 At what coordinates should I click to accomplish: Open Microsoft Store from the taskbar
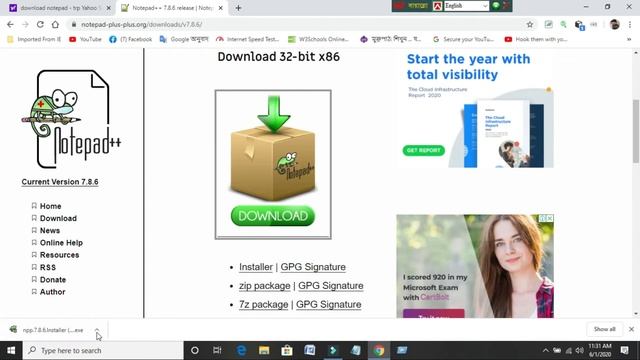(287, 350)
